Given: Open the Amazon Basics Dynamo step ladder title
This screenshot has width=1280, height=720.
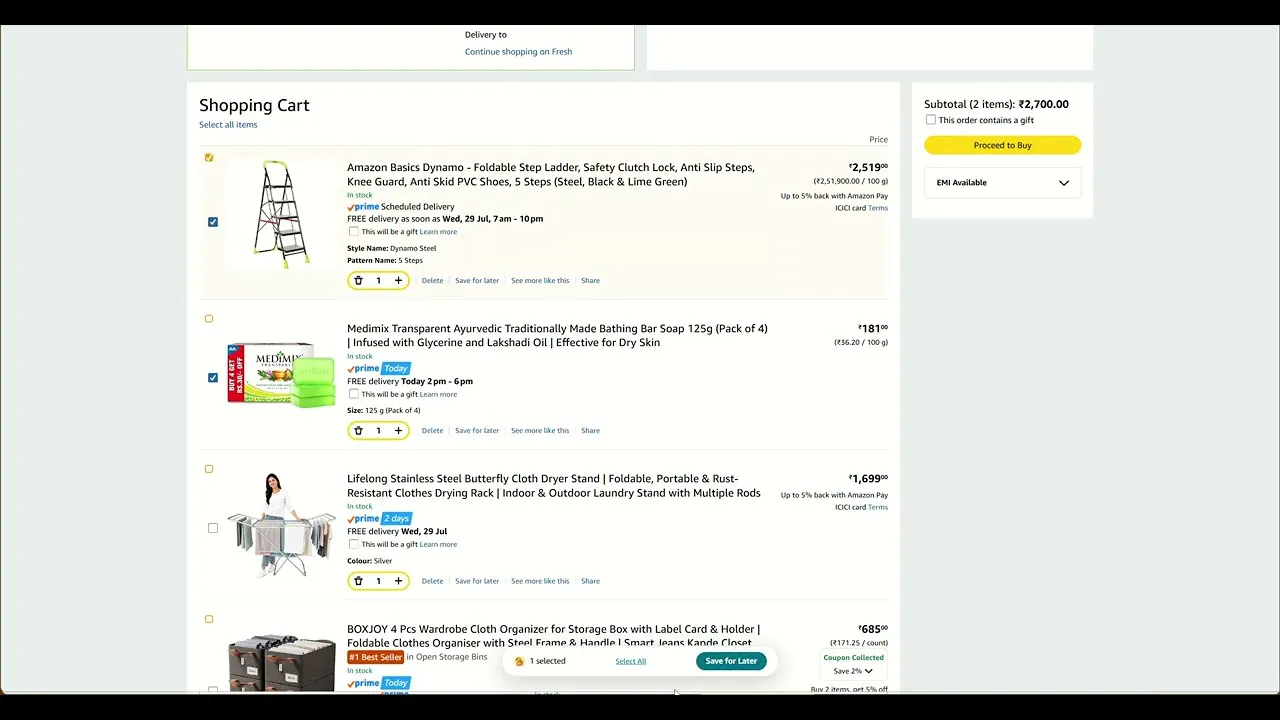Looking at the screenshot, I should click(x=551, y=175).
